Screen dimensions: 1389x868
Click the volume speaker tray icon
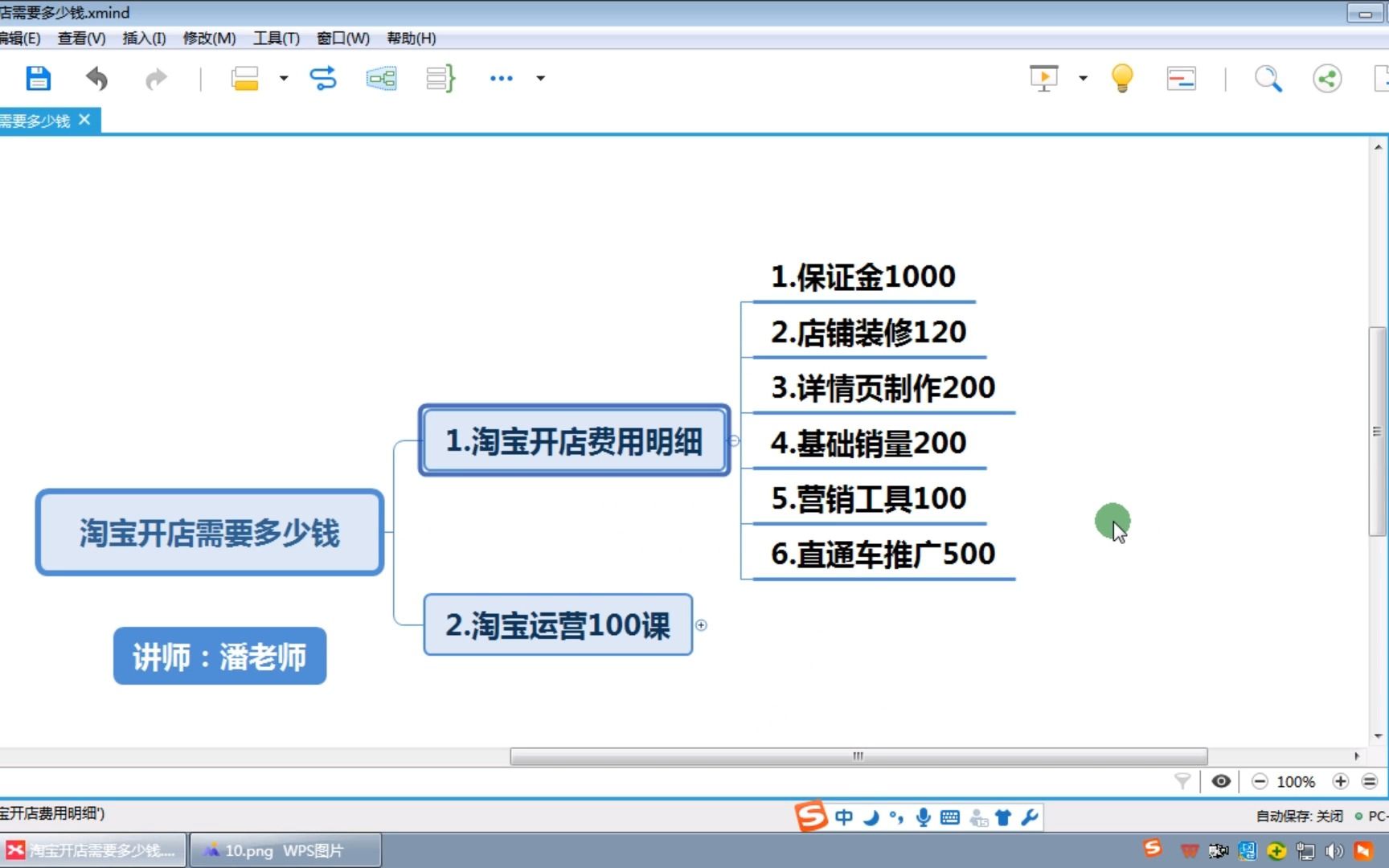pyautogui.click(x=1334, y=850)
